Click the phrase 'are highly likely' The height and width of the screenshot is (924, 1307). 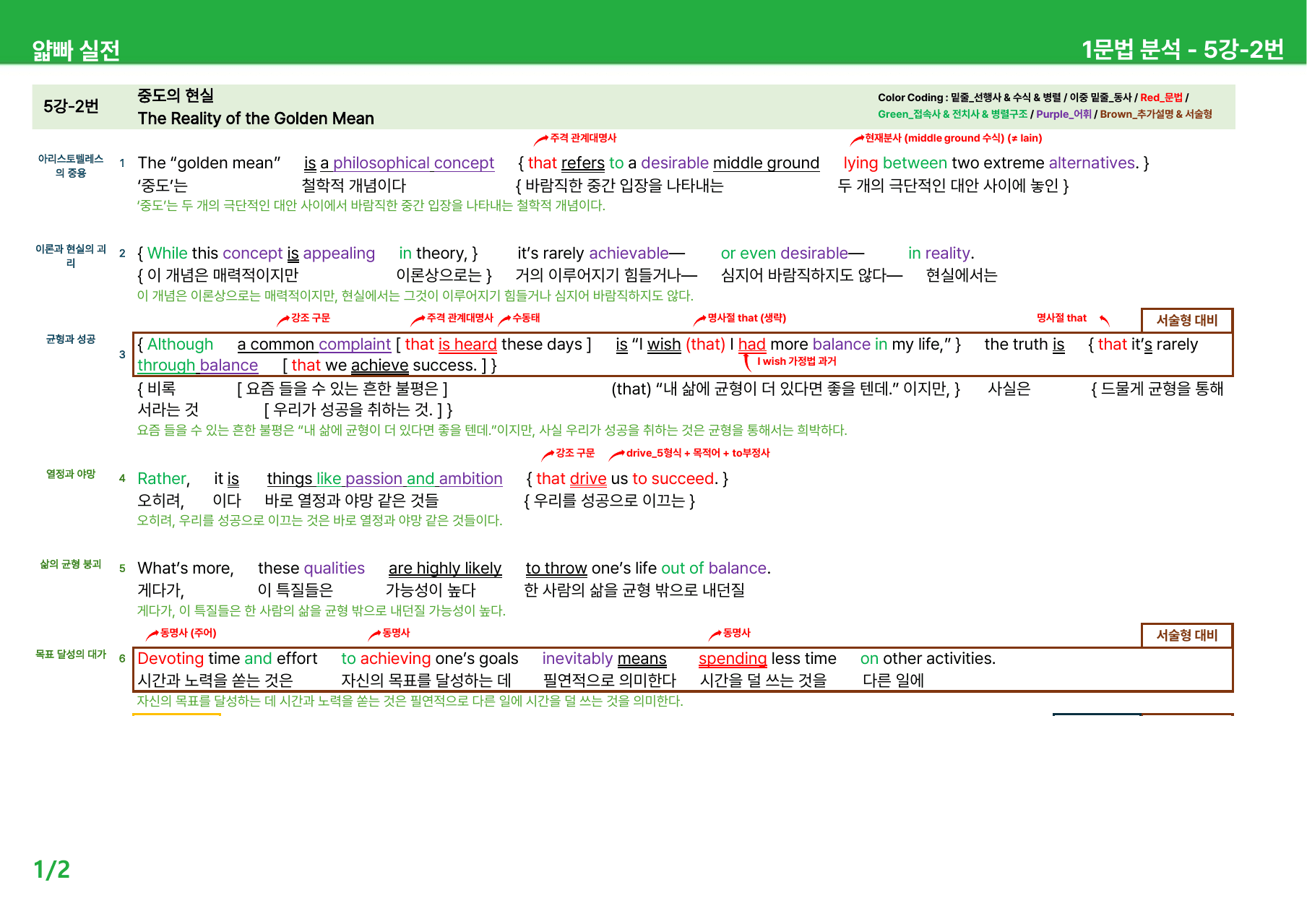(x=445, y=569)
